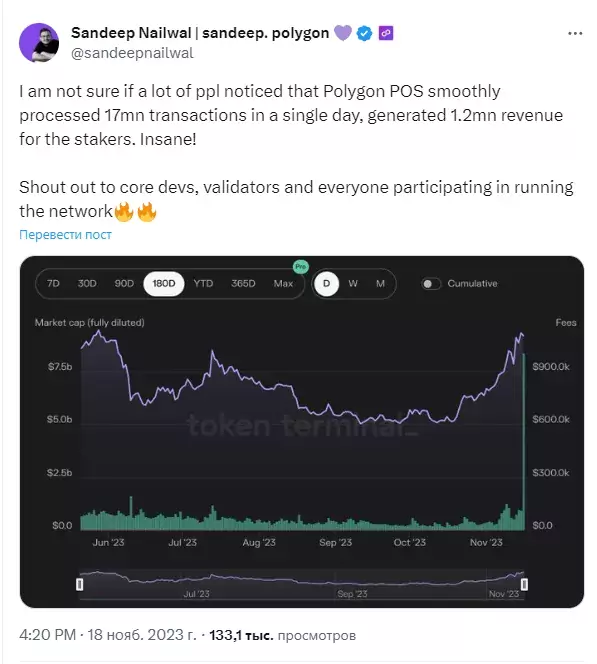597x664 pixels.
Task: Click the Перевести пост translate link
Action: click(x=65, y=235)
